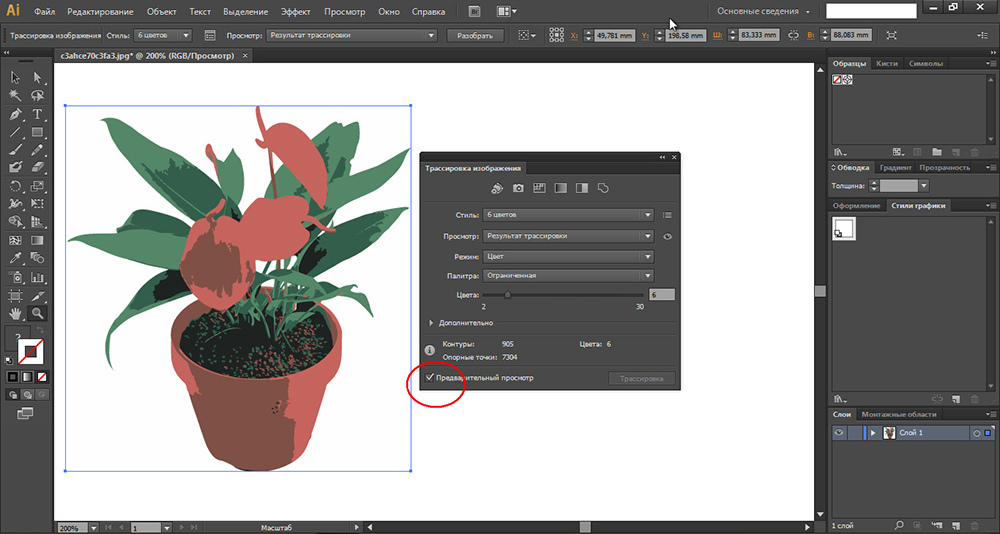Select the Zoom magnifier tool
Viewport: 1000px width, 534px height.
coord(38,313)
